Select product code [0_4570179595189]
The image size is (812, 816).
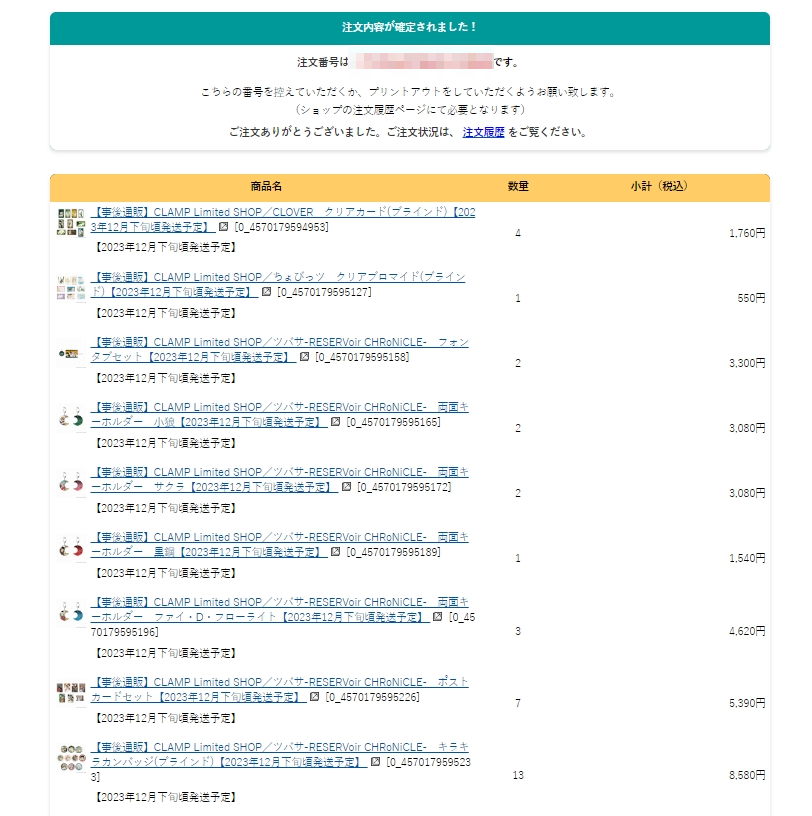[394, 553]
